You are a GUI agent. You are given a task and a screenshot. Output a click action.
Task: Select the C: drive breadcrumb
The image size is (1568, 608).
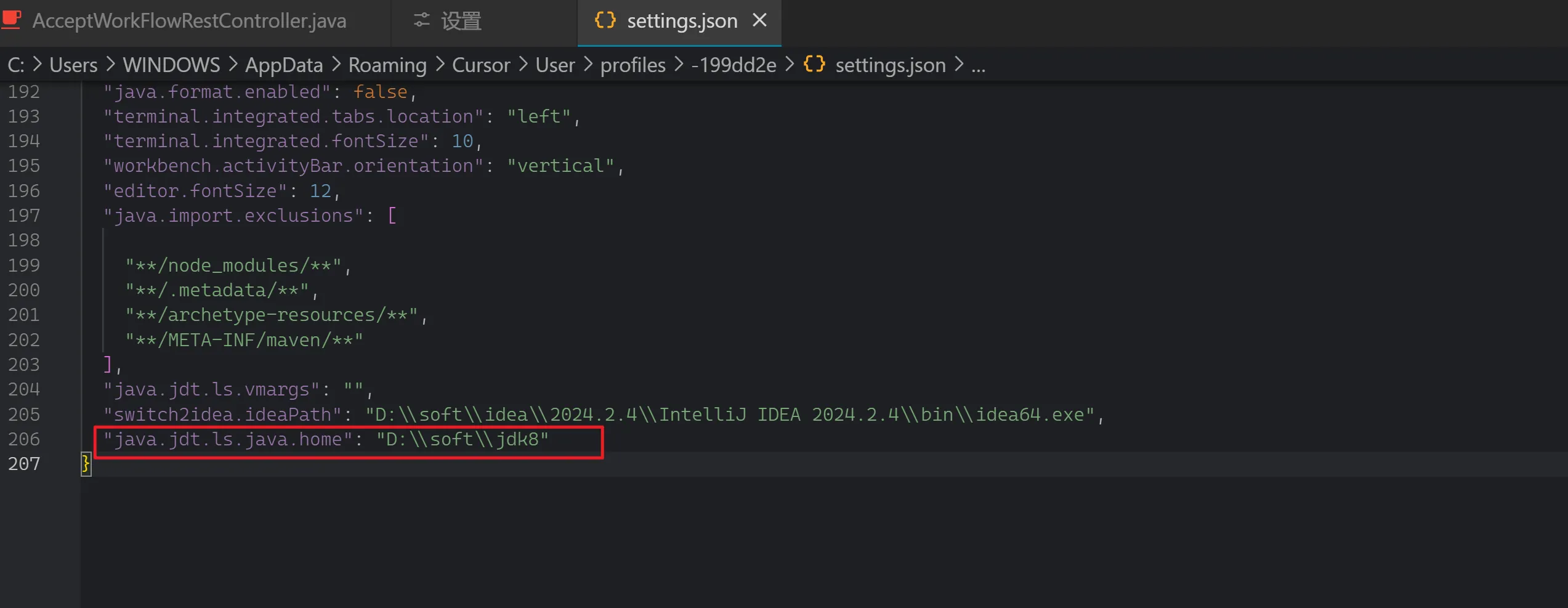coord(15,65)
